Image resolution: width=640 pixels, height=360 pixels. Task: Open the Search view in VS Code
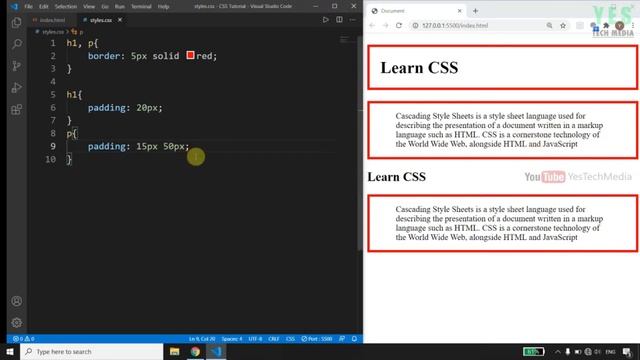coord(17,44)
